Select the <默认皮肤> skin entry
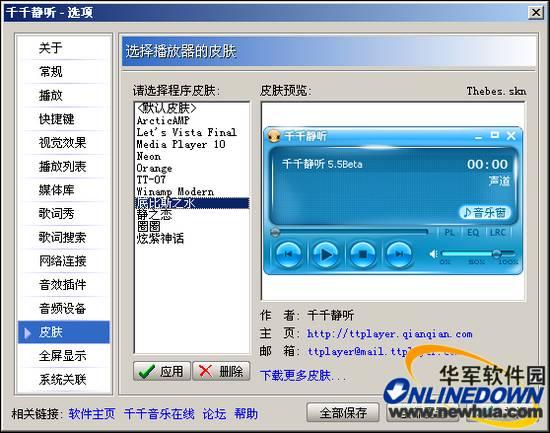 coord(192,108)
